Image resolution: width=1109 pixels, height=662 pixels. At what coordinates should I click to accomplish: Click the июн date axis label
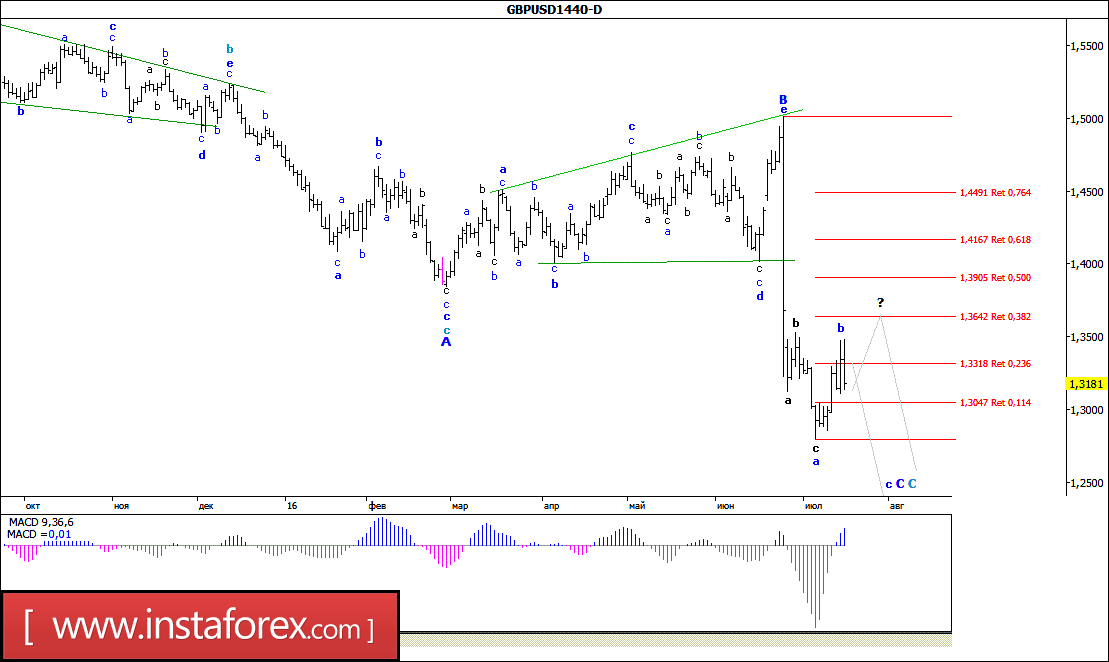coord(725,506)
